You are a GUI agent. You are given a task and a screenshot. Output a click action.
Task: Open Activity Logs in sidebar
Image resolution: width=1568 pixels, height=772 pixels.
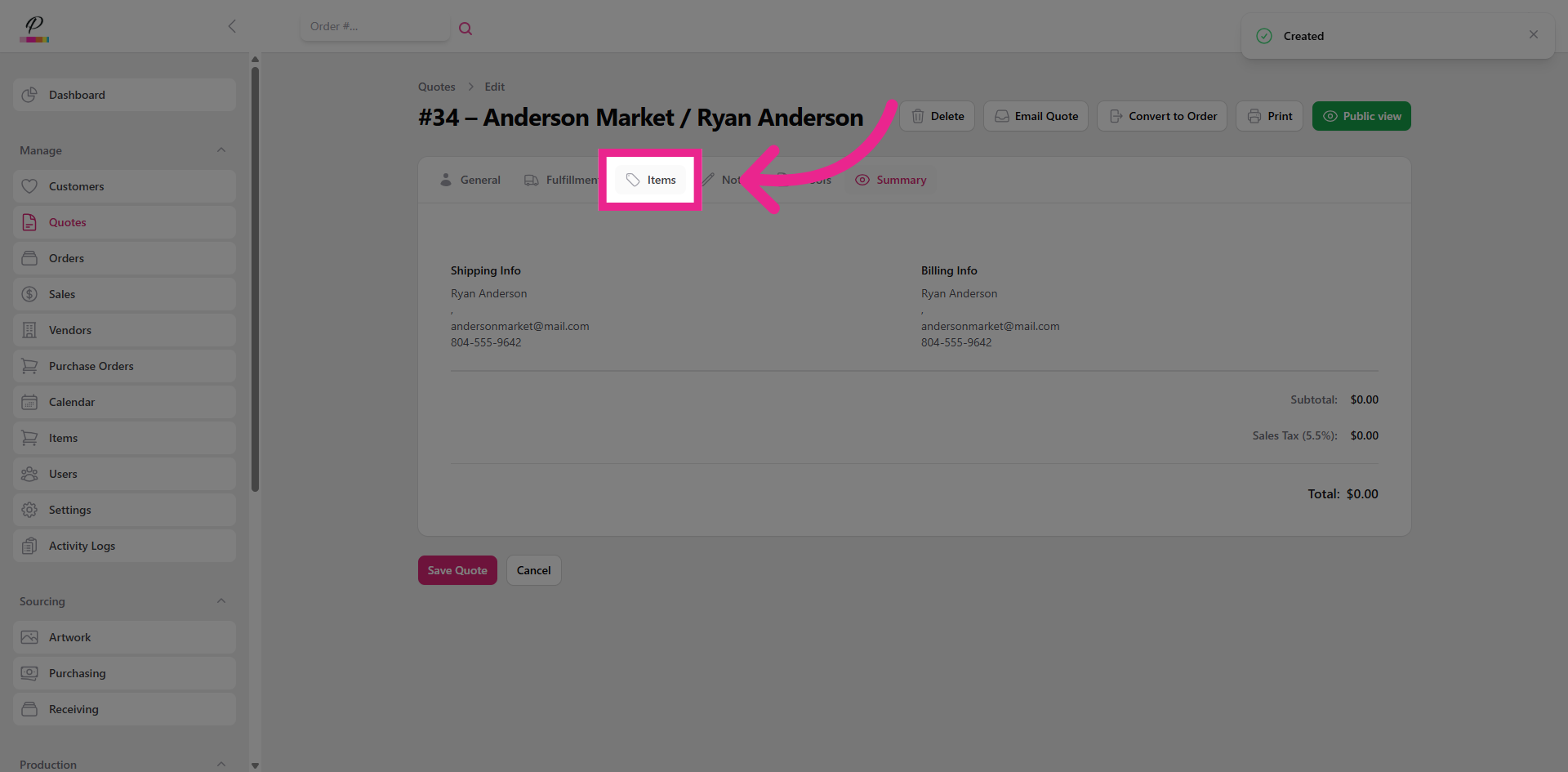pyautogui.click(x=82, y=546)
